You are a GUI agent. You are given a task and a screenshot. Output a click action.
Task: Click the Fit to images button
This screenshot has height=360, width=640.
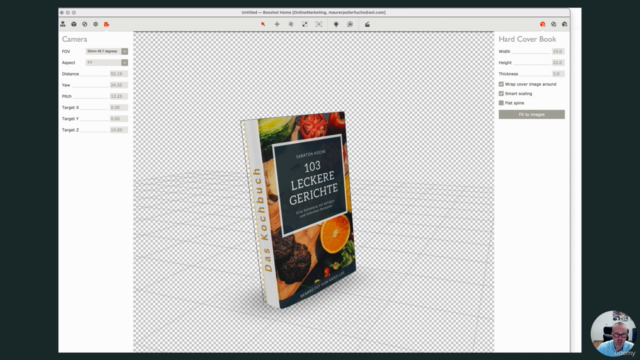click(x=531, y=114)
